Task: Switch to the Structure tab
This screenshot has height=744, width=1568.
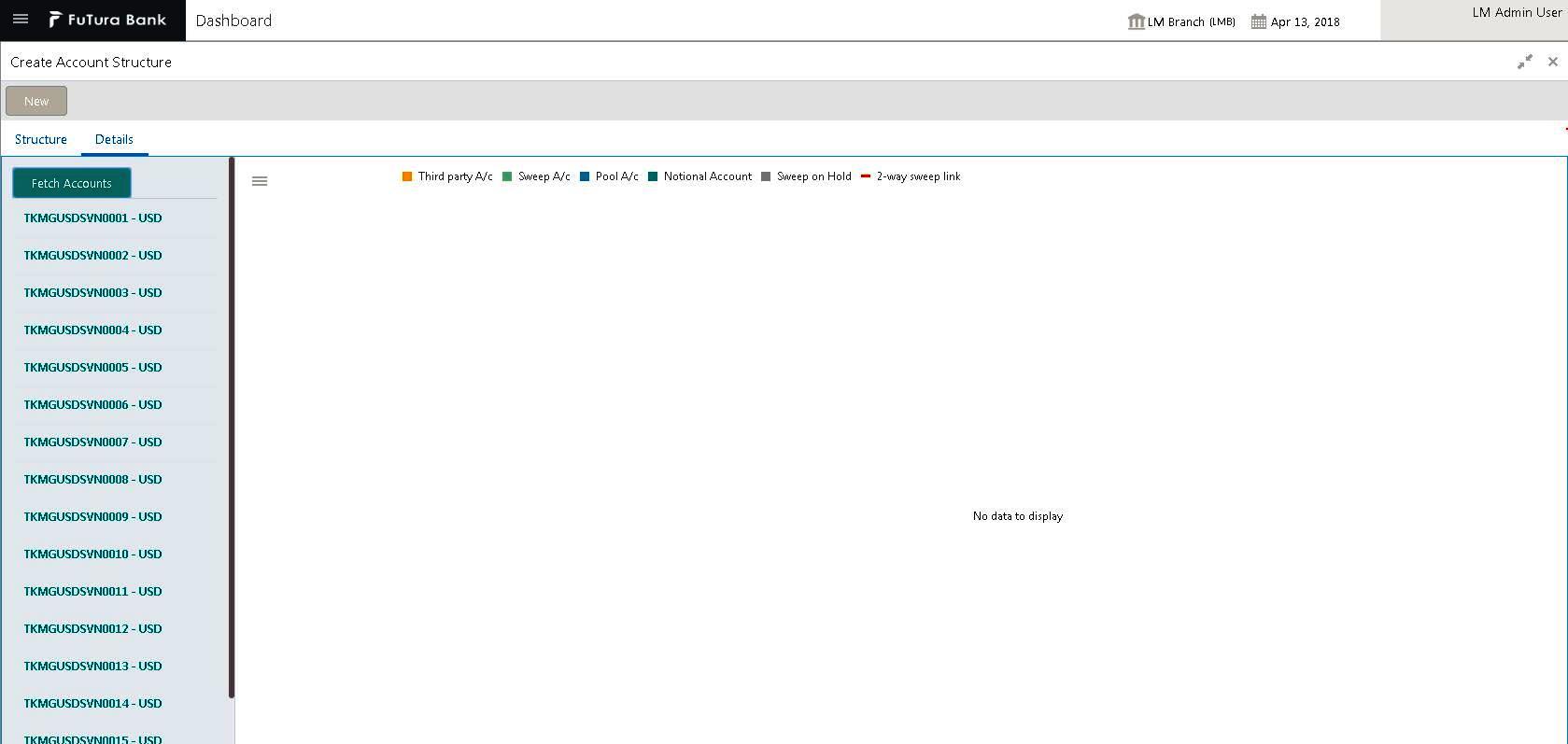Action: (x=41, y=139)
